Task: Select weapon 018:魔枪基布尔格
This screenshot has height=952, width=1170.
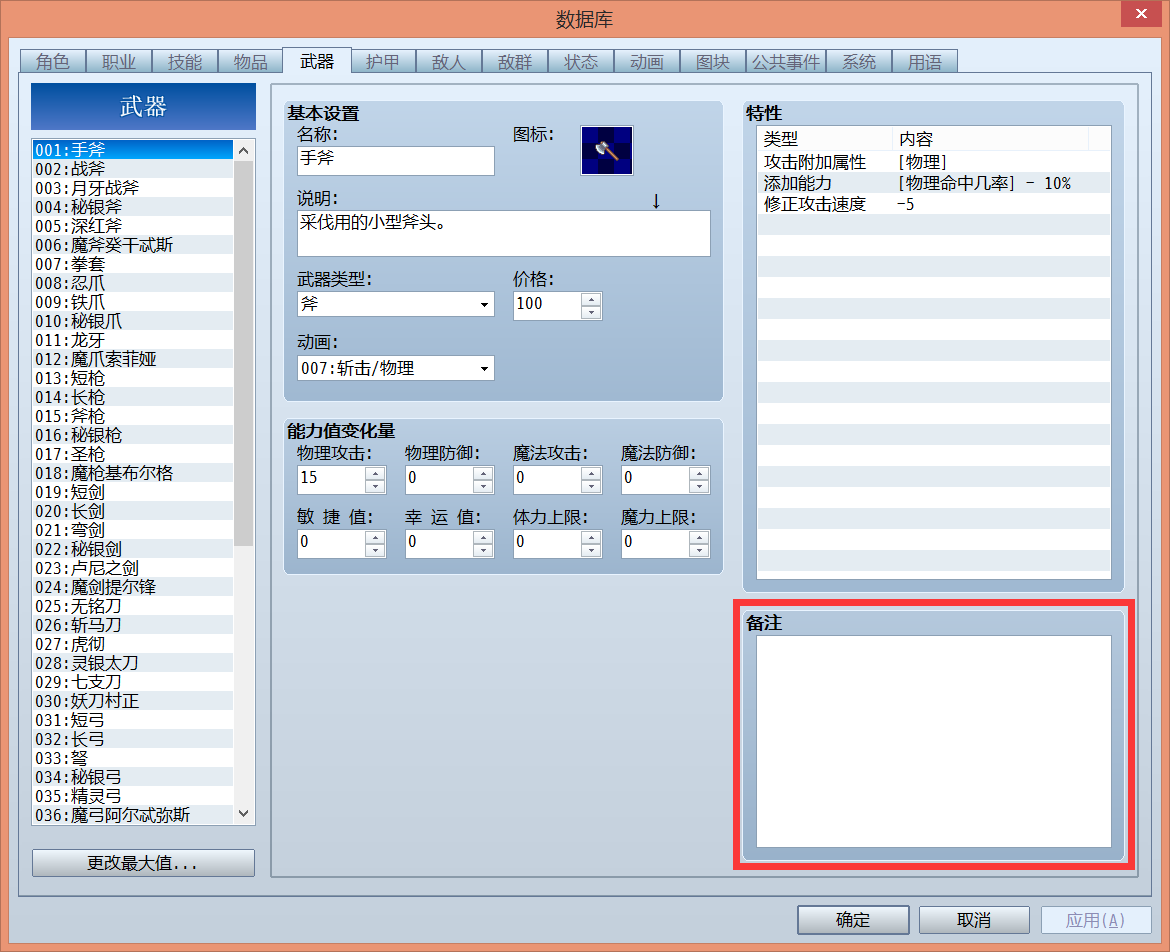Action: (133, 473)
